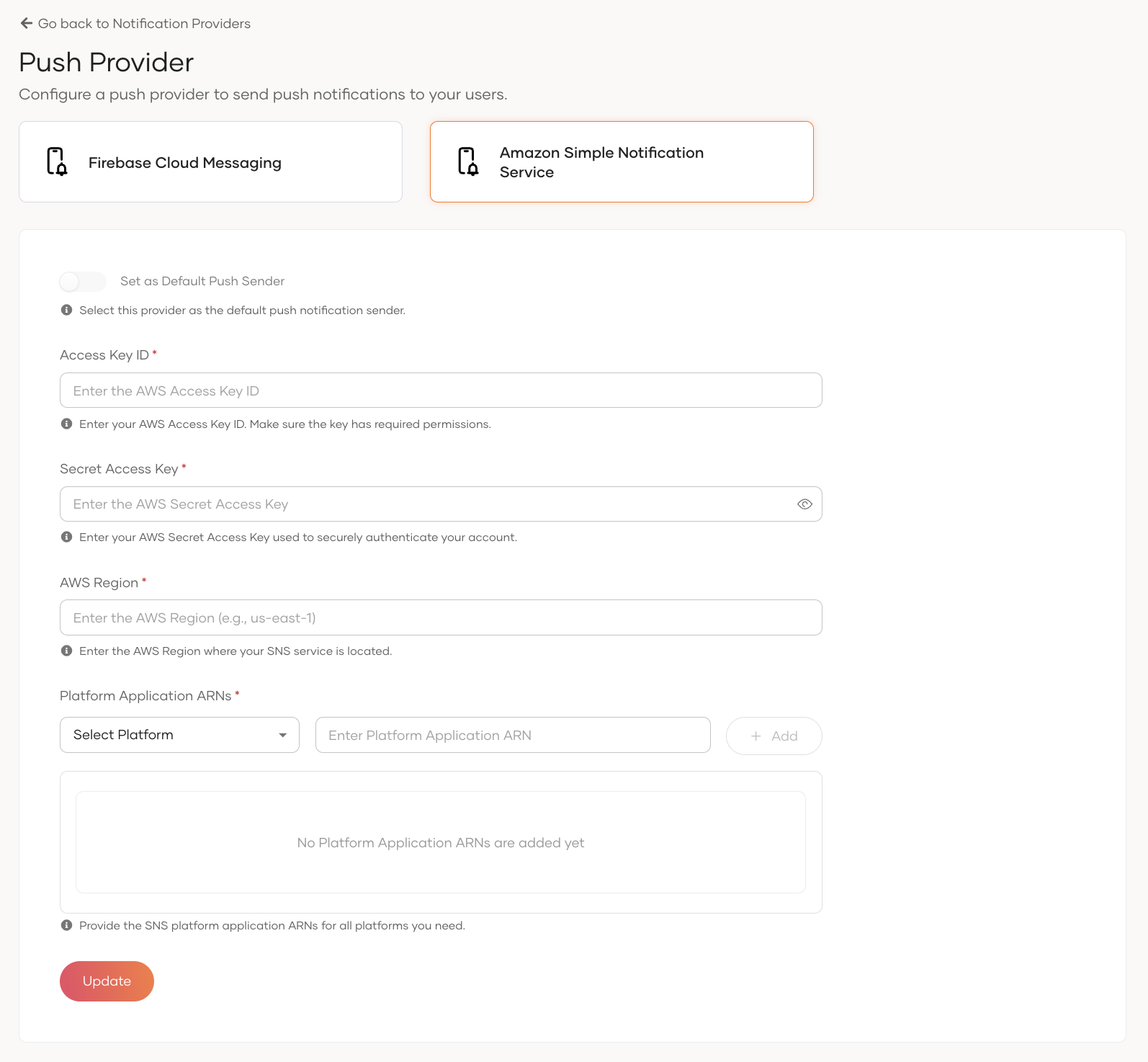The width and height of the screenshot is (1148, 1062).
Task: Click the Firebase Cloud Messaging phone-bell icon
Action: (x=57, y=161)
